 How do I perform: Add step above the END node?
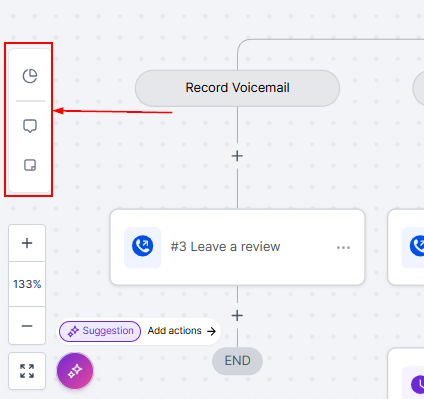(x=237, y=315)
